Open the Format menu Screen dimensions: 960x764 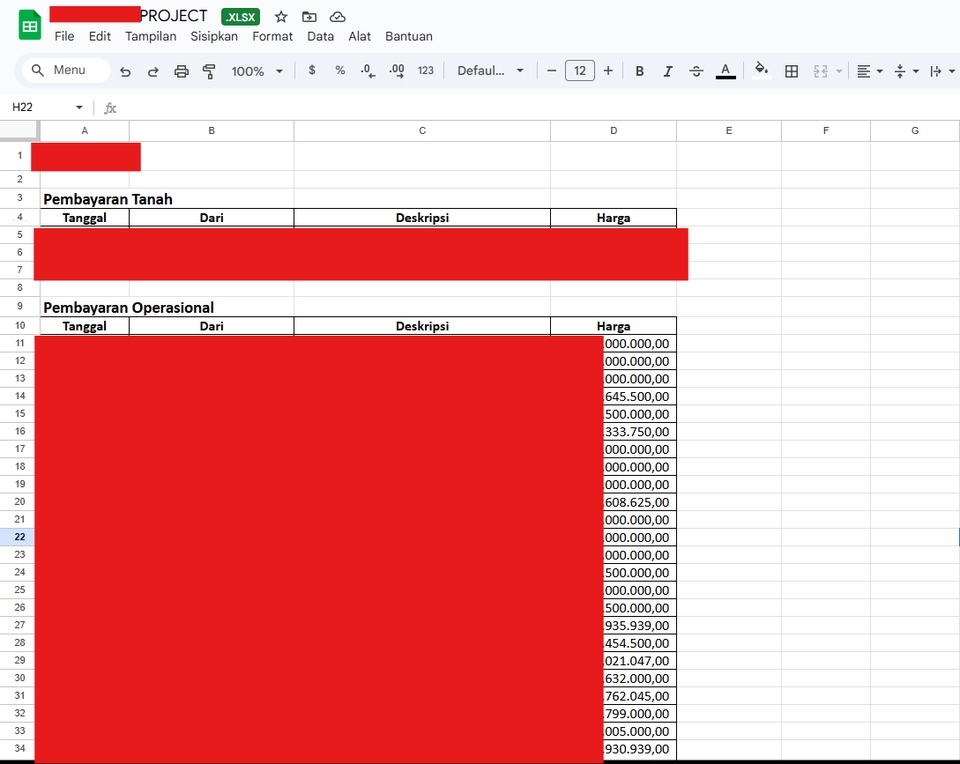[272, 36]
